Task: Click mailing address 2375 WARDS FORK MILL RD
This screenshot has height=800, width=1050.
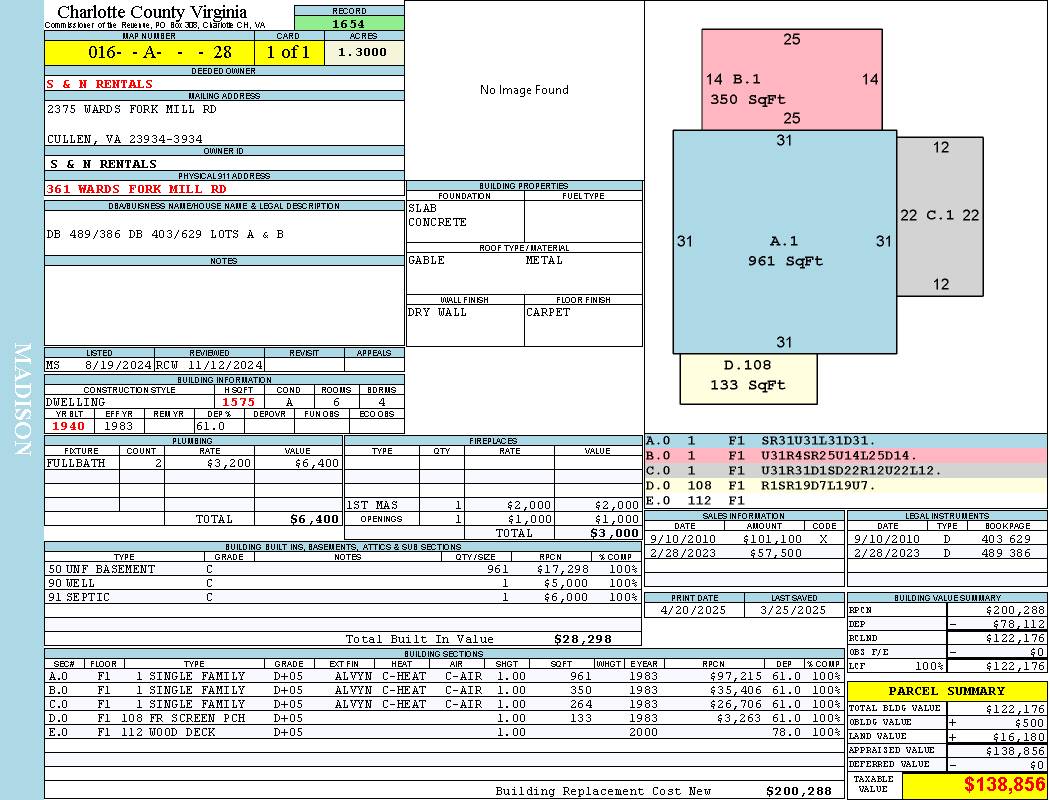Action: point(131,109)
